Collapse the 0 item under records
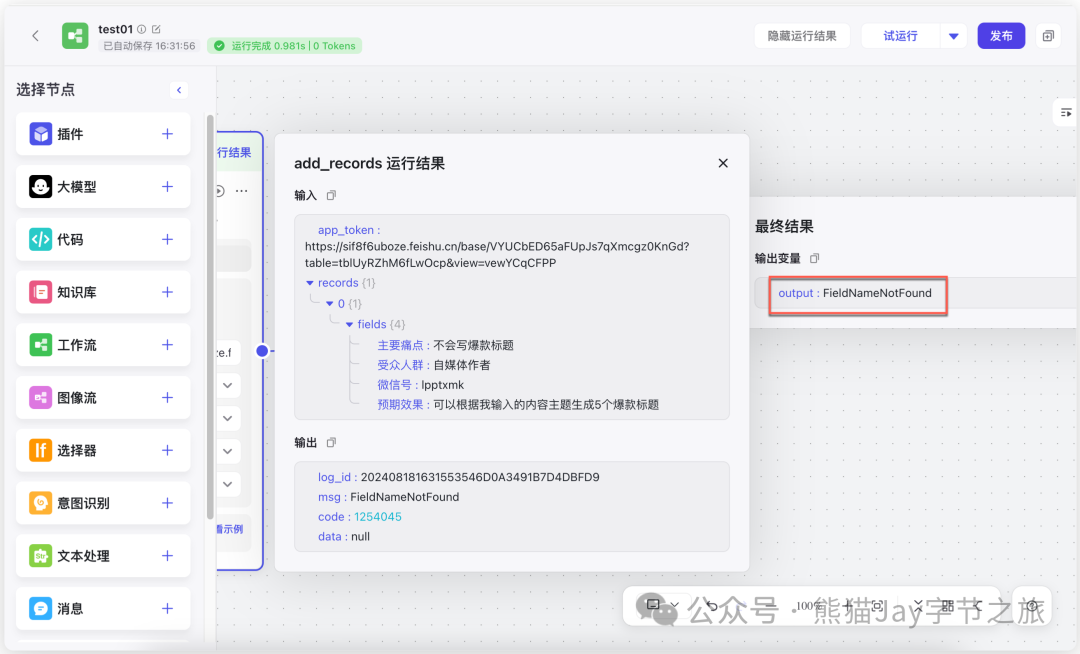Screen dimensions: 1080x654 point(330,304)
